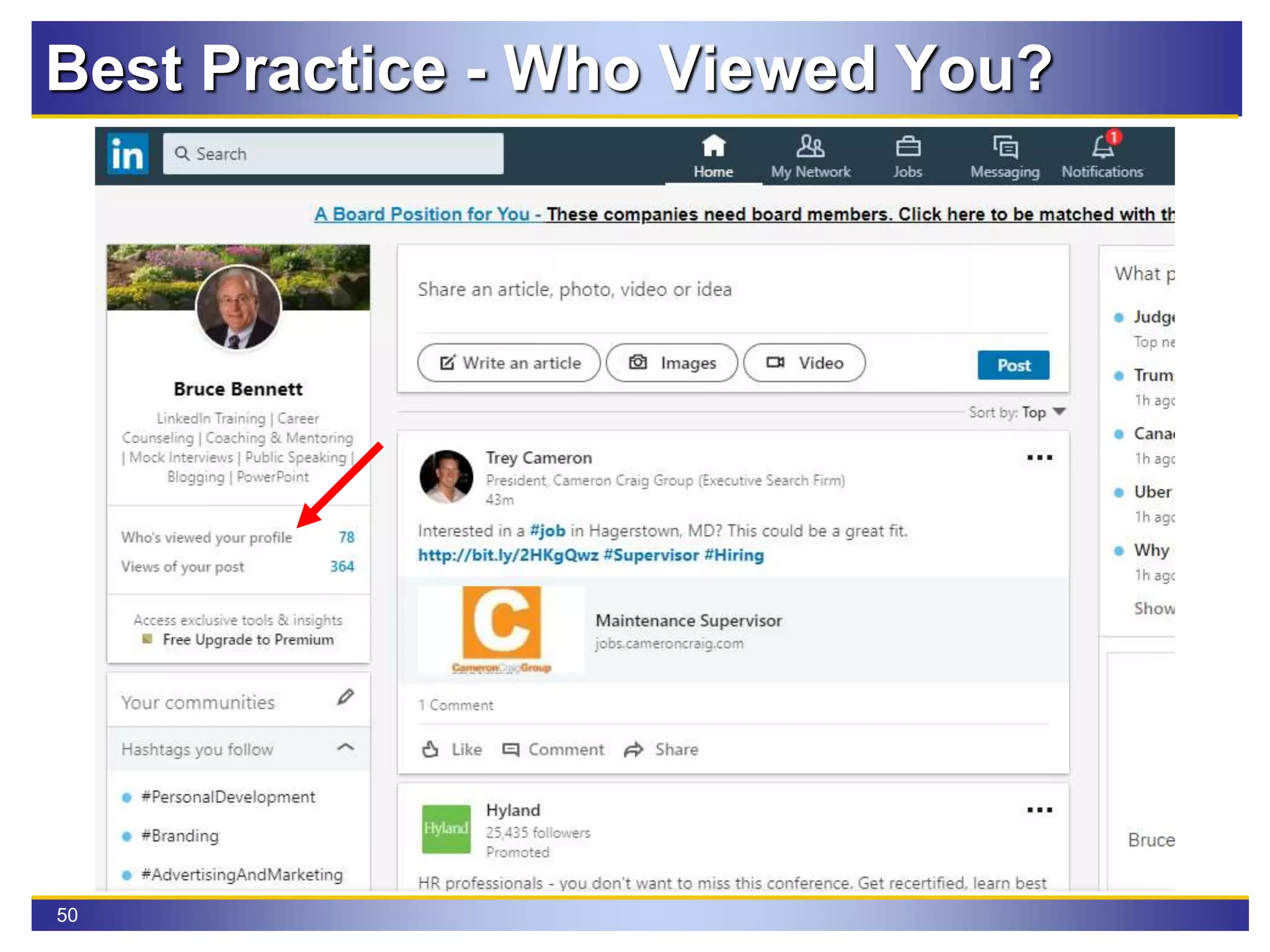Click Free Upgrade to Premium
Viewport: 1270px width, 952px height.
pos(248,640)
